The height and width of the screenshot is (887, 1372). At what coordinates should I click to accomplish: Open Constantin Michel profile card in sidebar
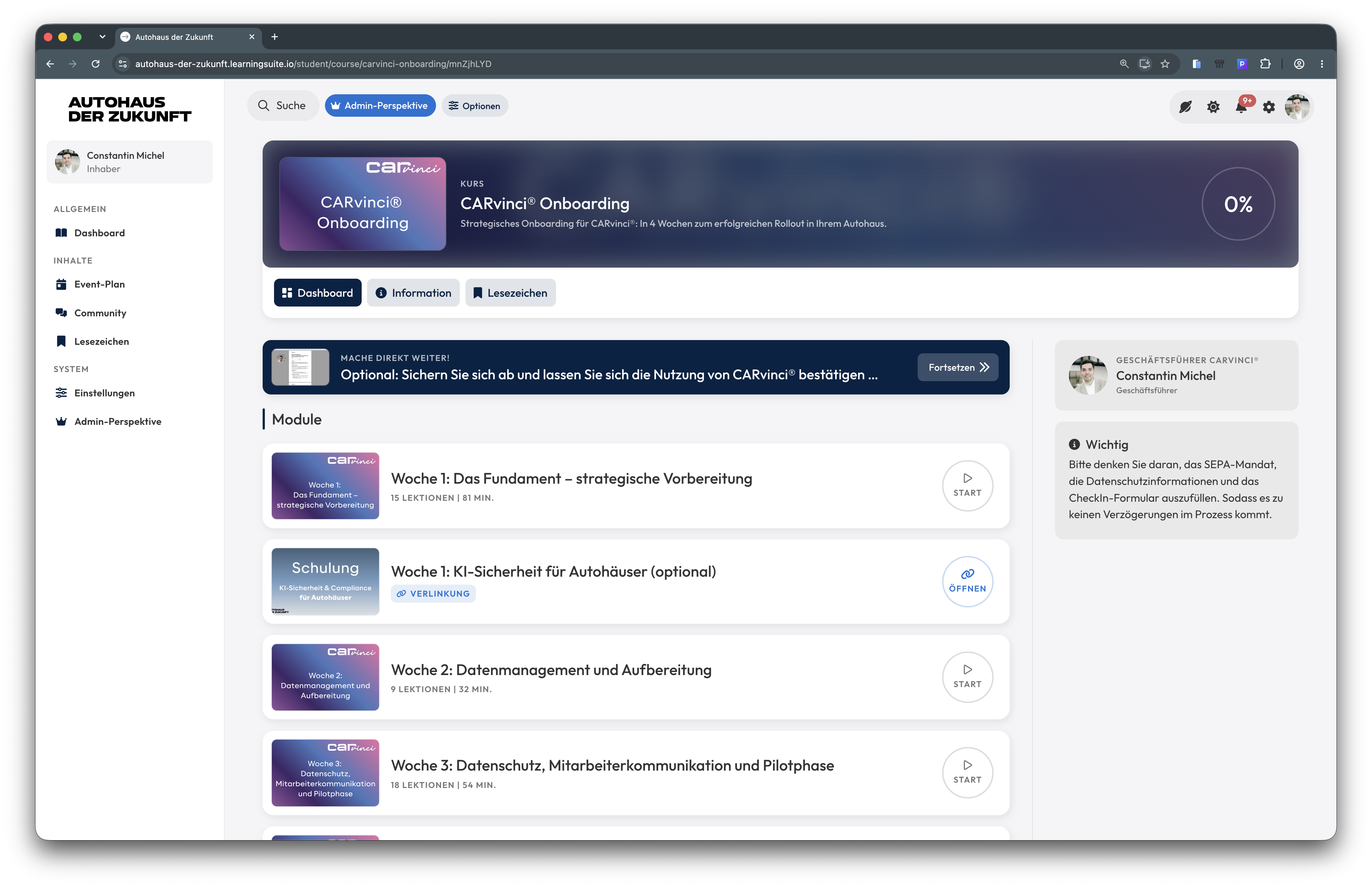pos(130,162)
